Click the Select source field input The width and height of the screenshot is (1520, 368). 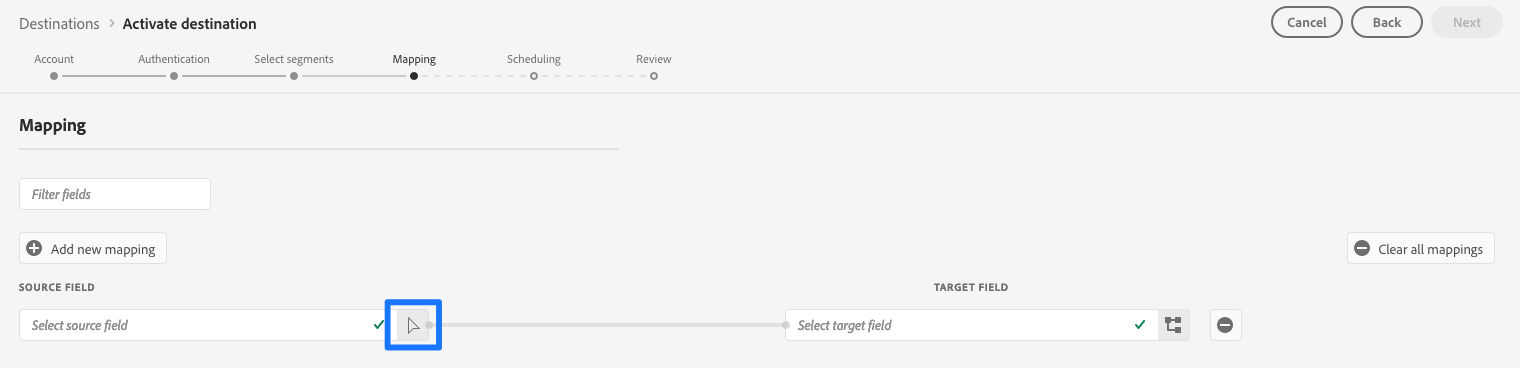coord(208,325)
